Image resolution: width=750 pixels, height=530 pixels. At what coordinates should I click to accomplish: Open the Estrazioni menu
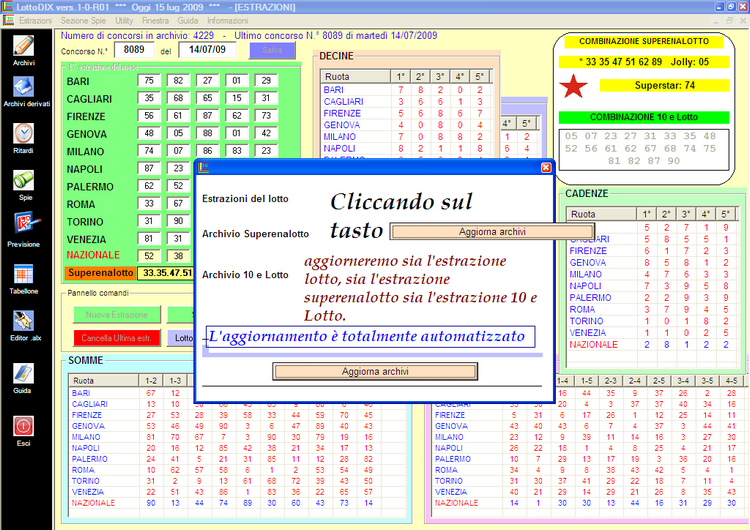35,21
